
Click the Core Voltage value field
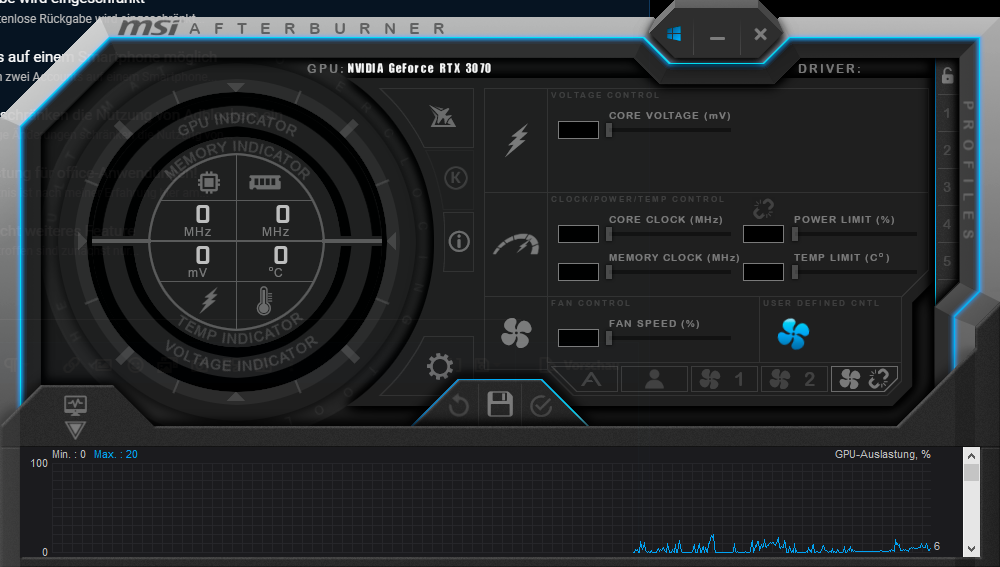point(578,130)
